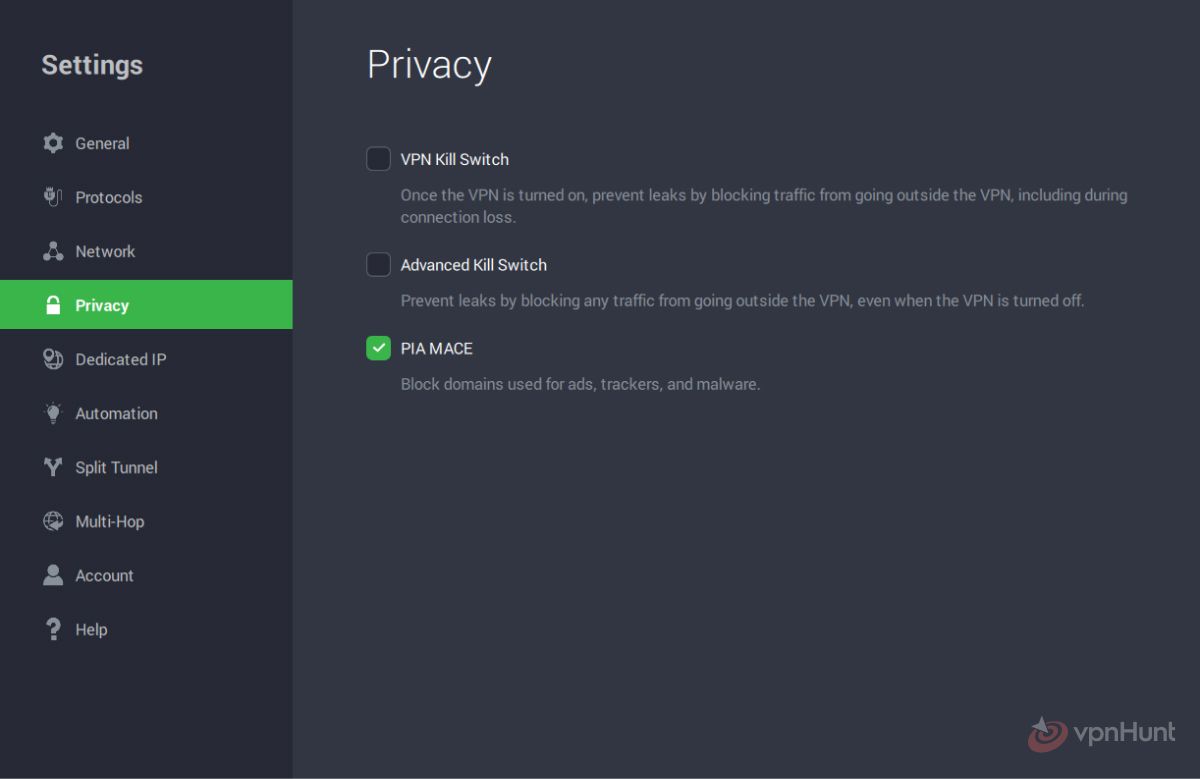Click the General gear icon
Viewport: 1200px width, 779px height.
tap(53, 143)
